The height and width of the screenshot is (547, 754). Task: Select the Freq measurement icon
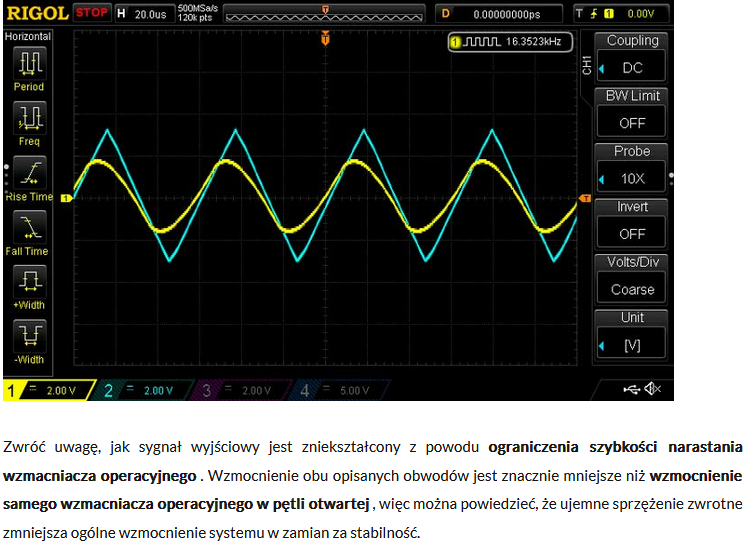click(30, 118)
